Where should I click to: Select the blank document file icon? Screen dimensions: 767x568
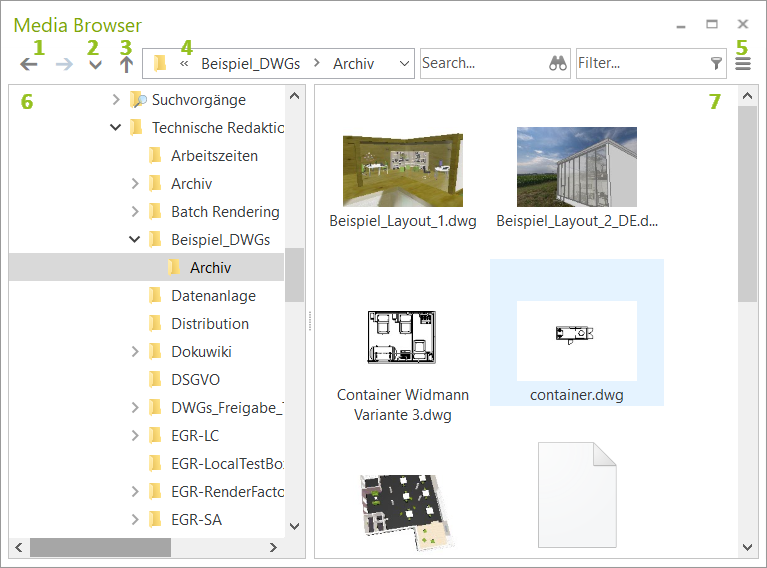click(577, 495)
